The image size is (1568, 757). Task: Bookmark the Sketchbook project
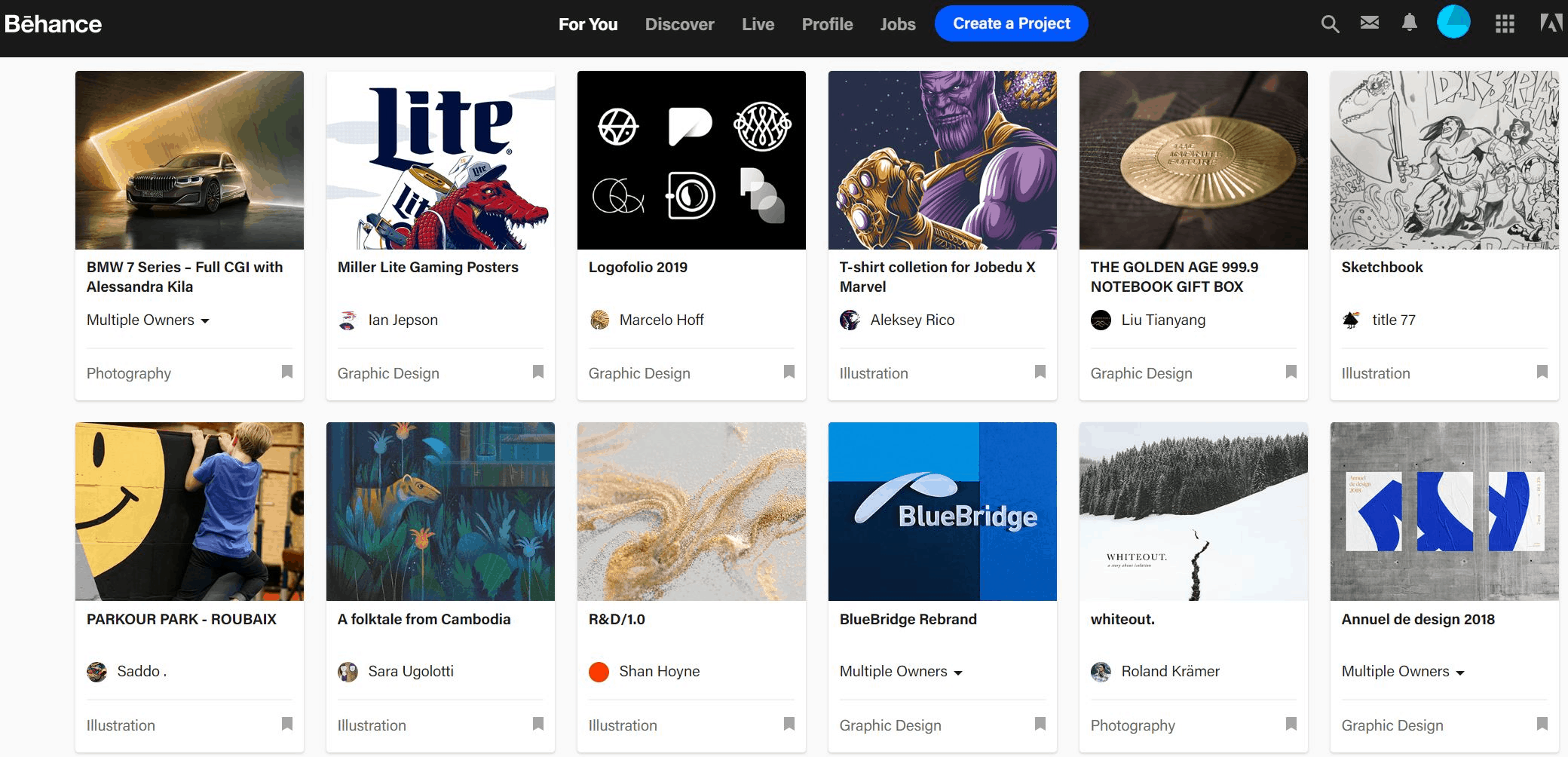(x=1542, y=372)
